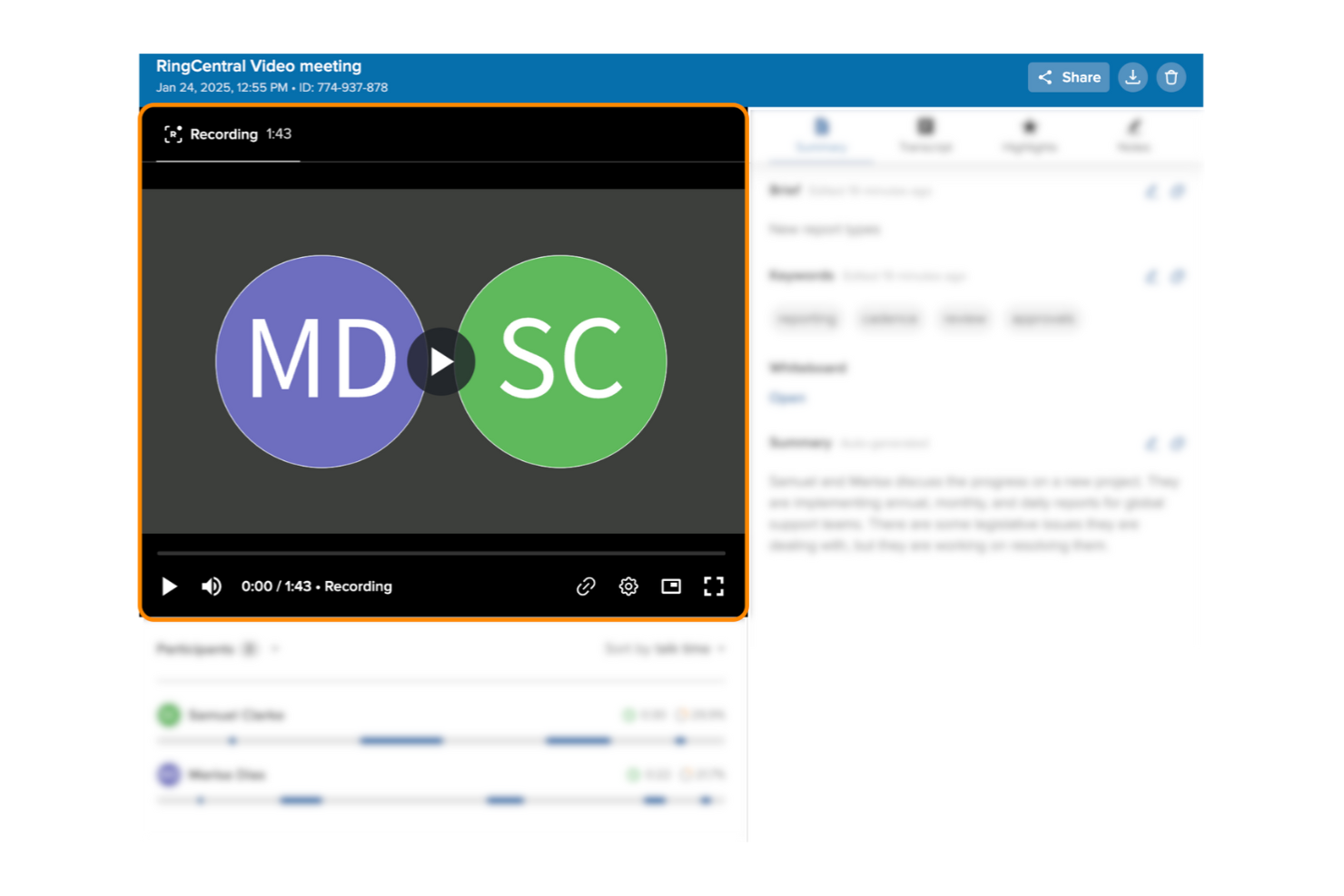This screenshot has width=1344, height=896.
Task: Click the large center play overlay button
Action: tap(441, 361)
